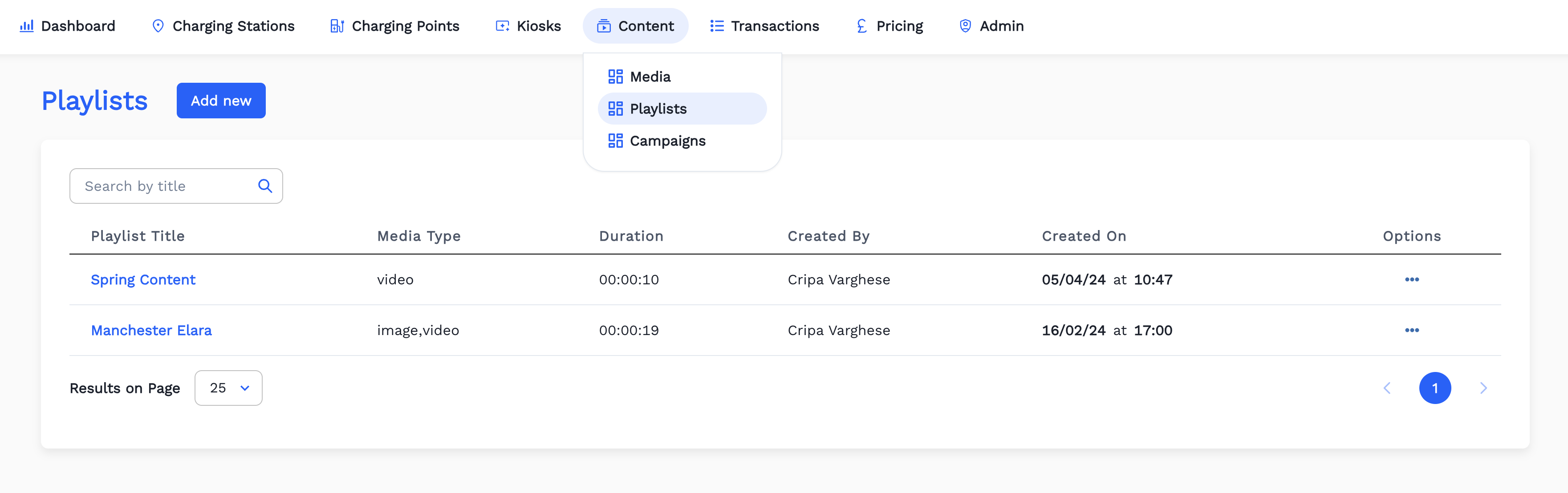The image size is (1568, 493).
Task: Choose Playlists in the Content submenu
Action: [658, 109]
